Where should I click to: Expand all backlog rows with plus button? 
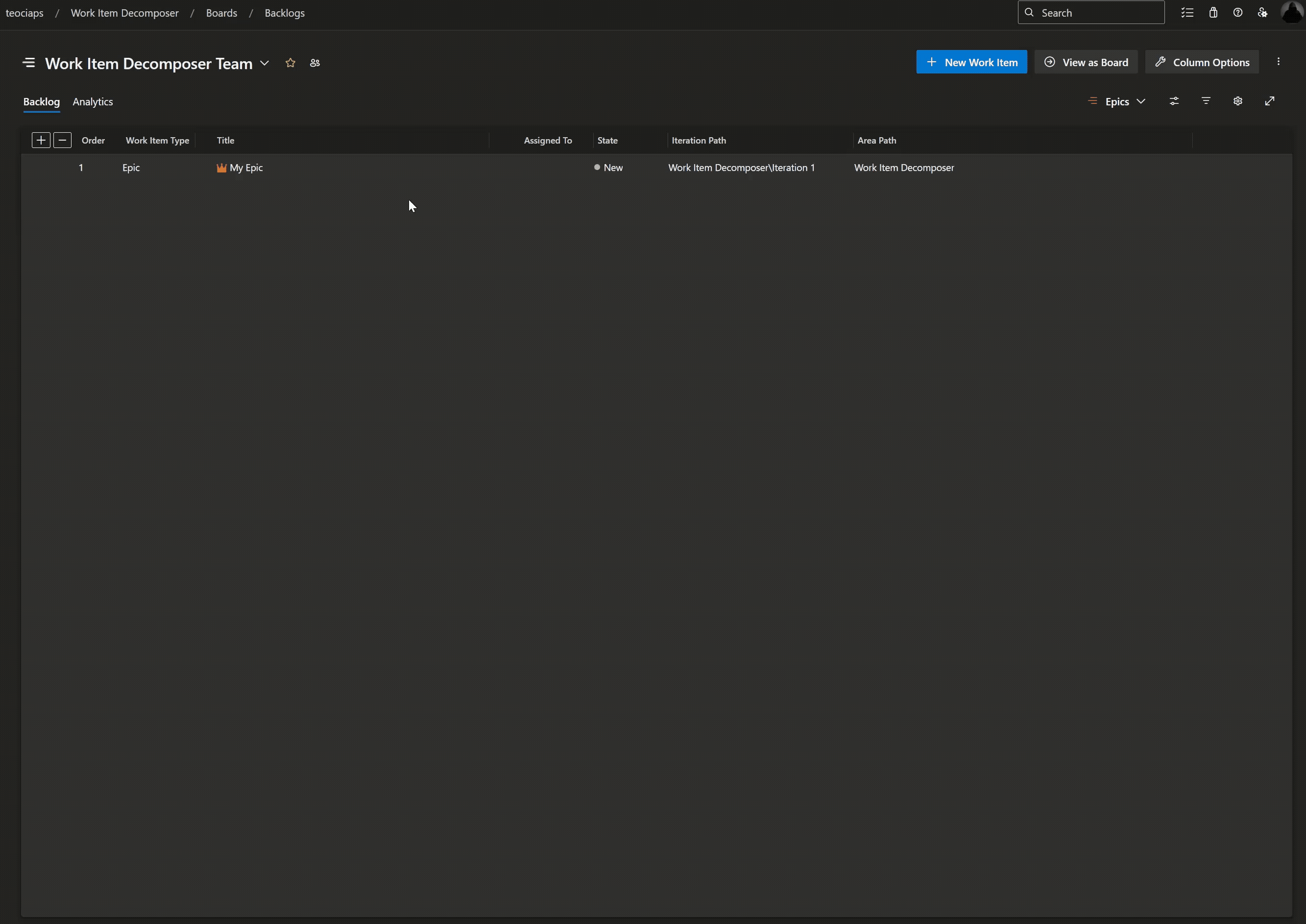41,141
